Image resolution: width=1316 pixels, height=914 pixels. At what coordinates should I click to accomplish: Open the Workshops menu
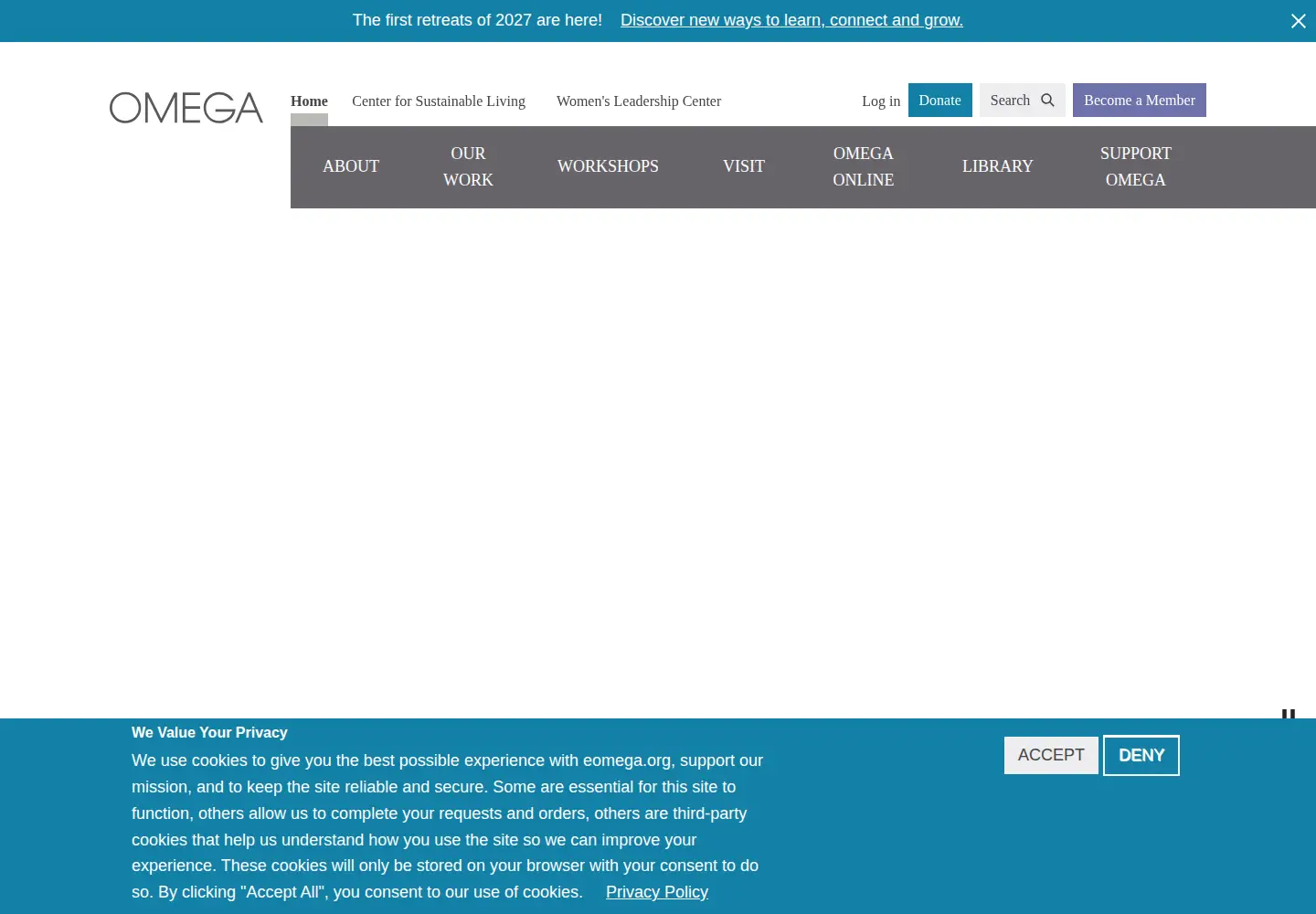608,166
